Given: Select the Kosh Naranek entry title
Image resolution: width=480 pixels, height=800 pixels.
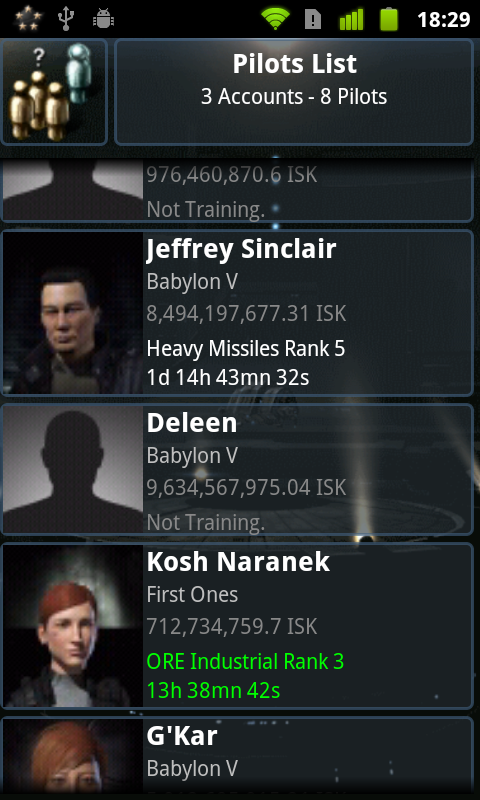Looking at the screenshot, I should (238, 562).
